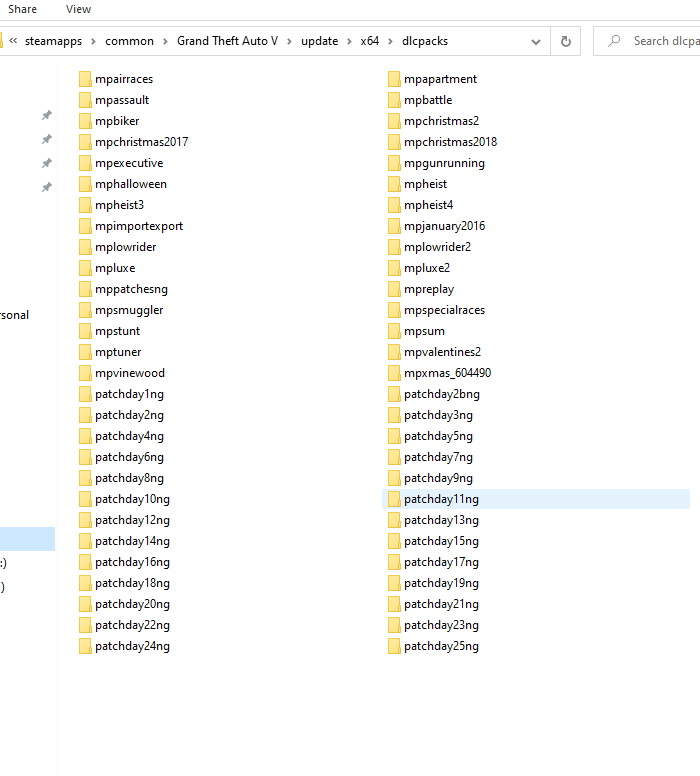Select the mpchristmas2 folder icon
The height and width of the screenshot is (776, 700).
click(394, 121)
